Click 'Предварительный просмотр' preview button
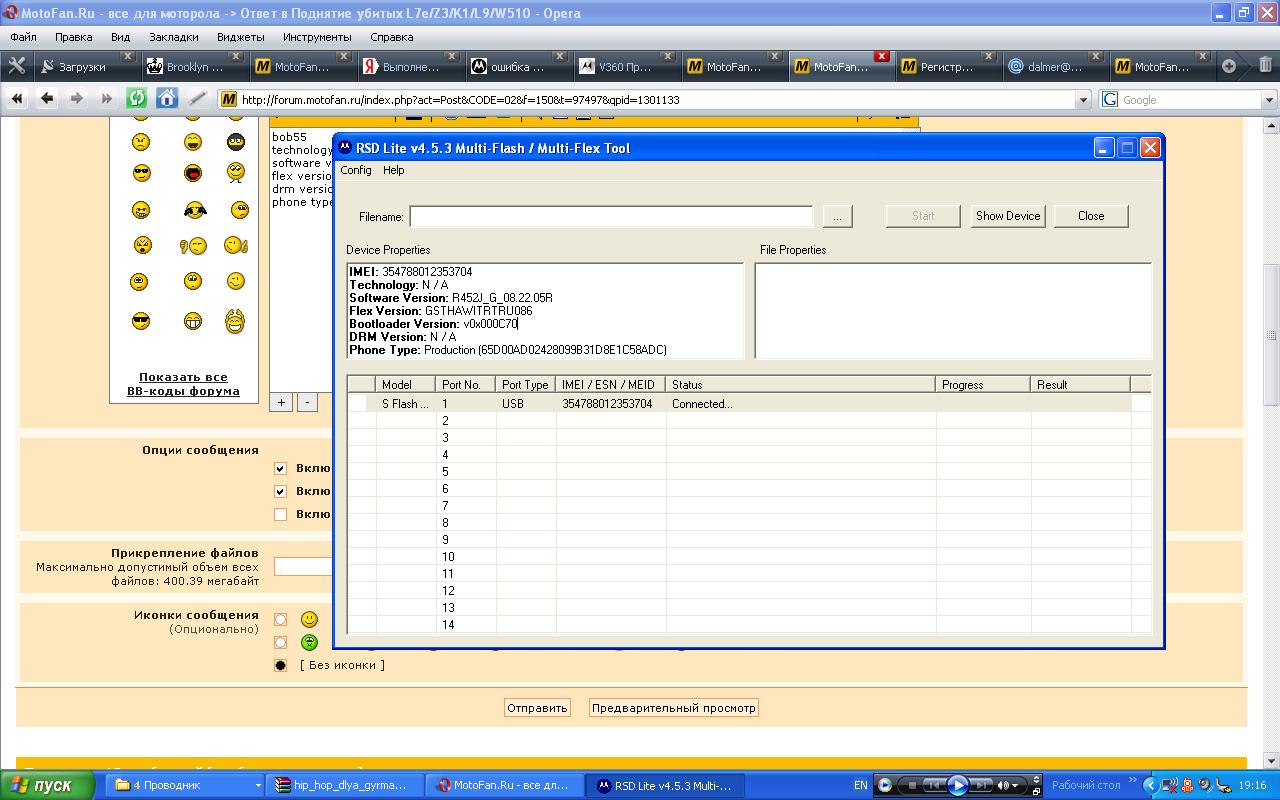The height and width of the screenshot is (800, 1280). point(673,708)
